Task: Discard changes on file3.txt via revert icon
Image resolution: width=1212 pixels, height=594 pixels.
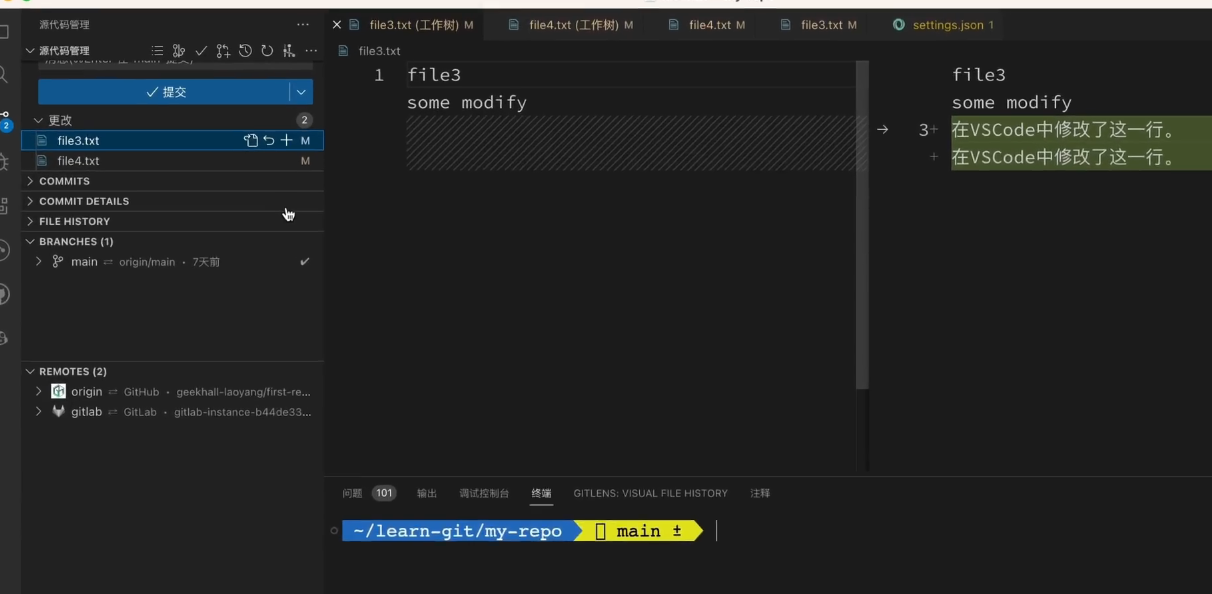Action: click(x=270, y=140)
